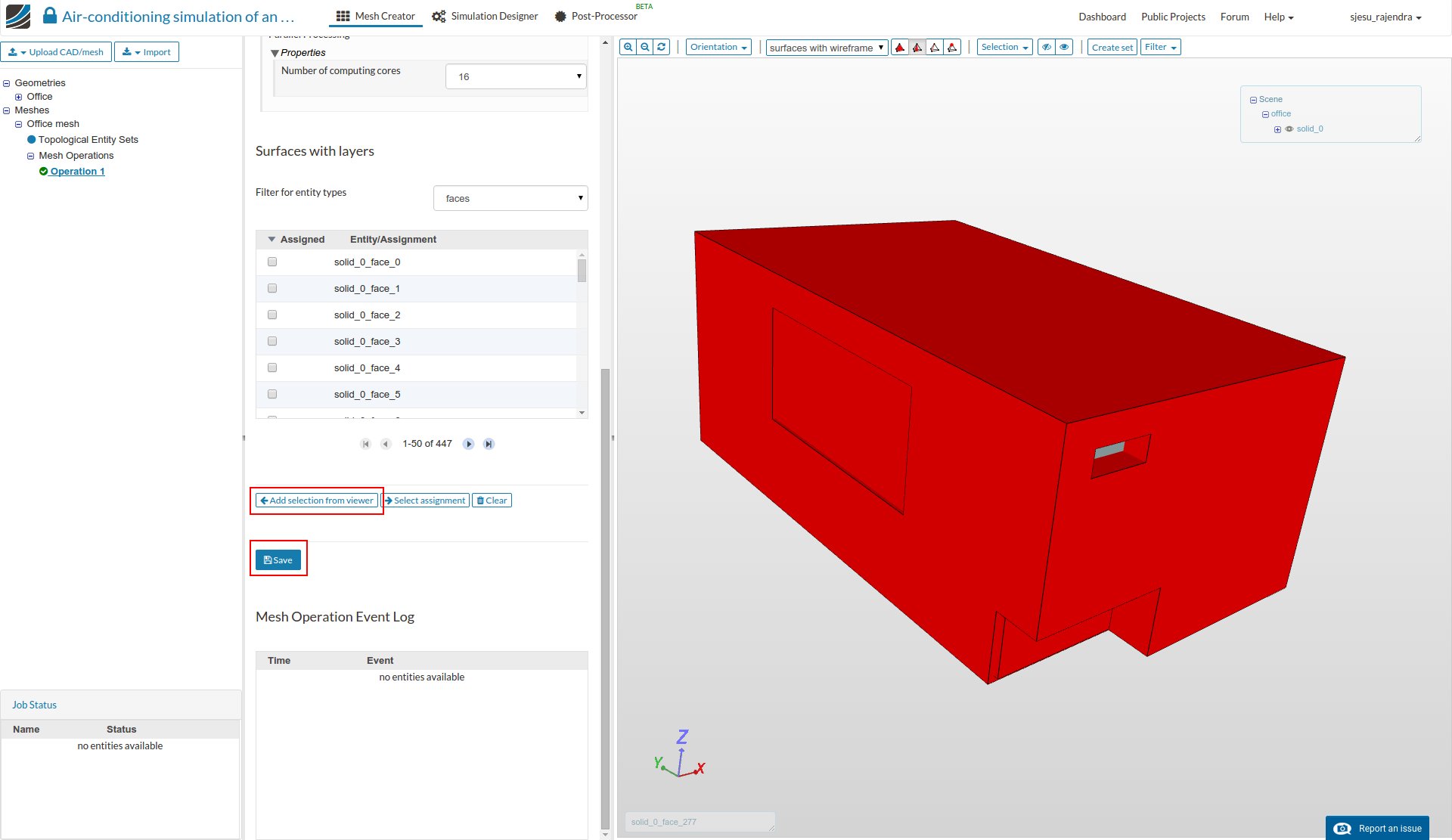Select the wireframe-only render mode icon
This screenshot has height=840, width=1452.
point(935,48)
